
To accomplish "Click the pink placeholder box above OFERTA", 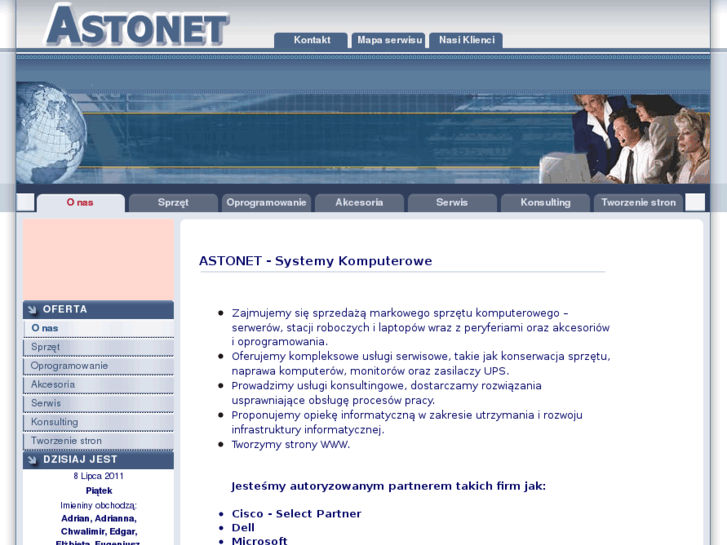I will click(98, 260).
